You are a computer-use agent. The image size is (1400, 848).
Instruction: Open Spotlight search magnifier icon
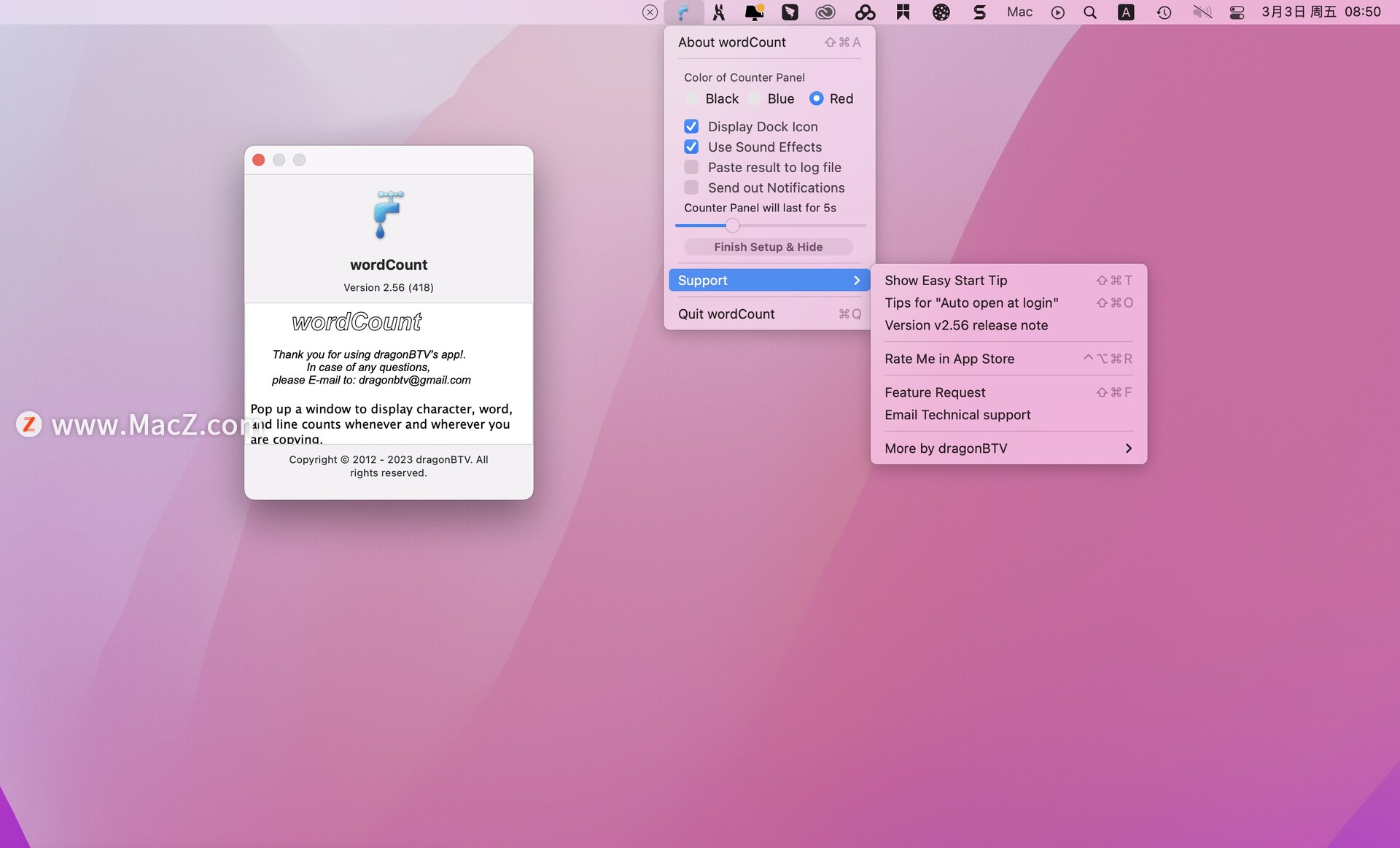(x=1090, y=12)
